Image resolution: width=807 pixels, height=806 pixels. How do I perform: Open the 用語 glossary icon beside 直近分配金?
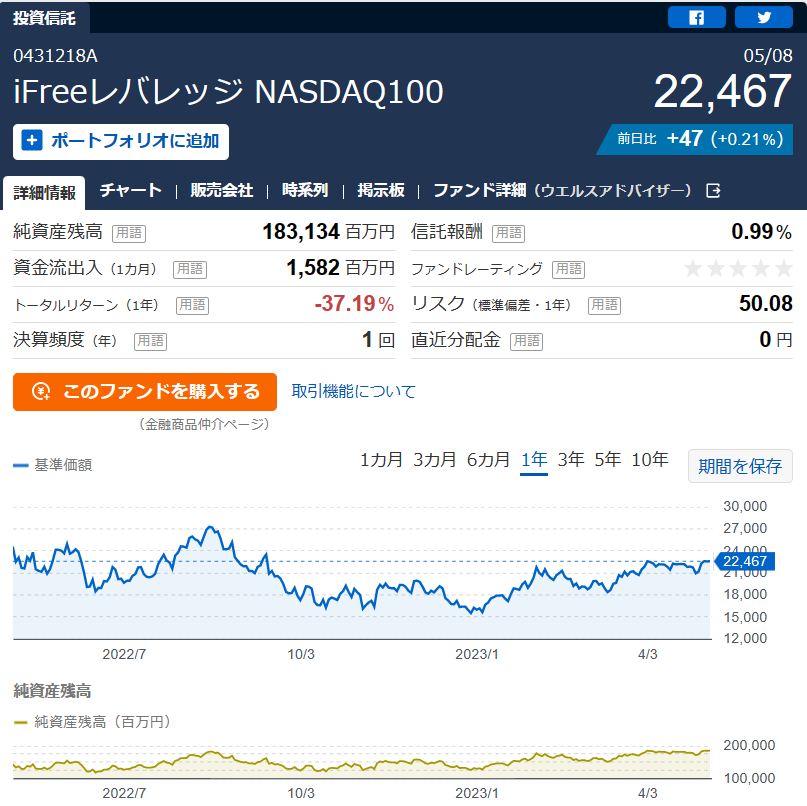tap(526, 341)
